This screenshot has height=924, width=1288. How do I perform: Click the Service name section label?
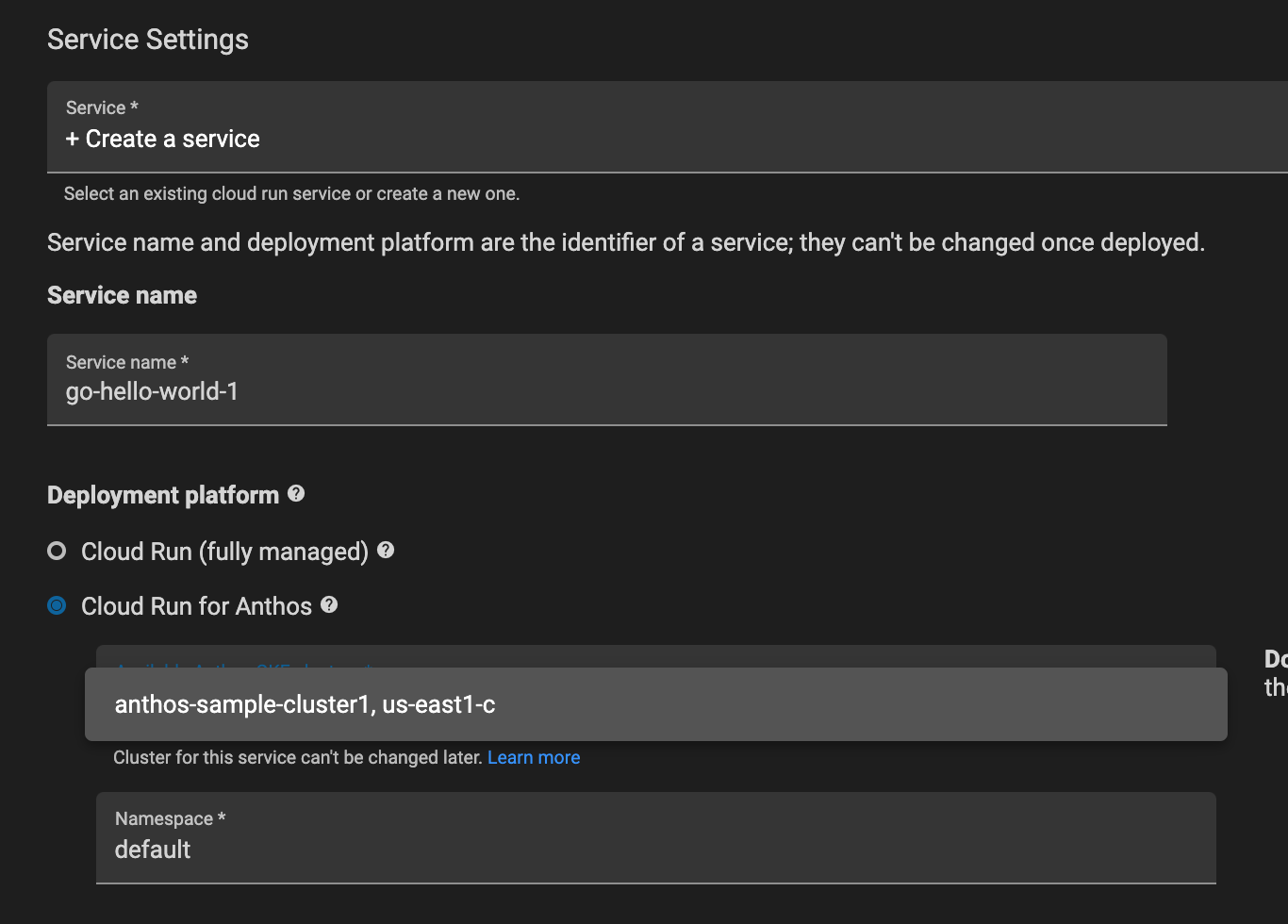click(122, 294)
